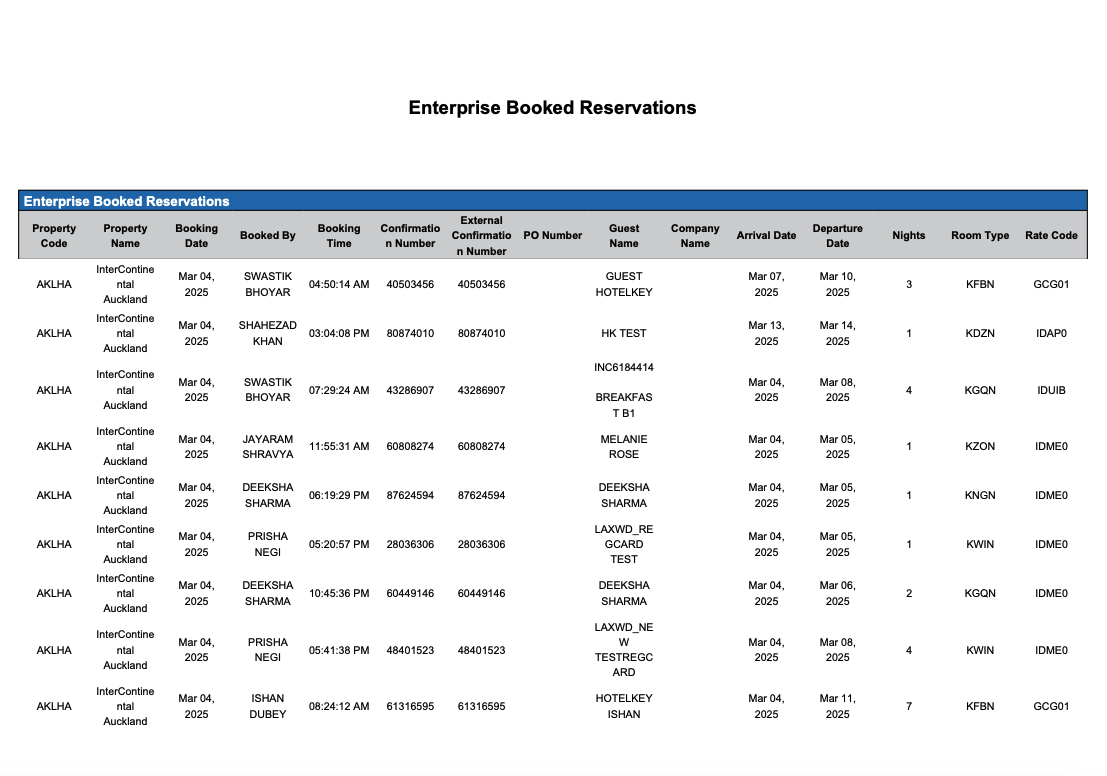This screenshot has width=1107, height=776.
Task: Select the Booked By column header
Action: coord(267,236)
